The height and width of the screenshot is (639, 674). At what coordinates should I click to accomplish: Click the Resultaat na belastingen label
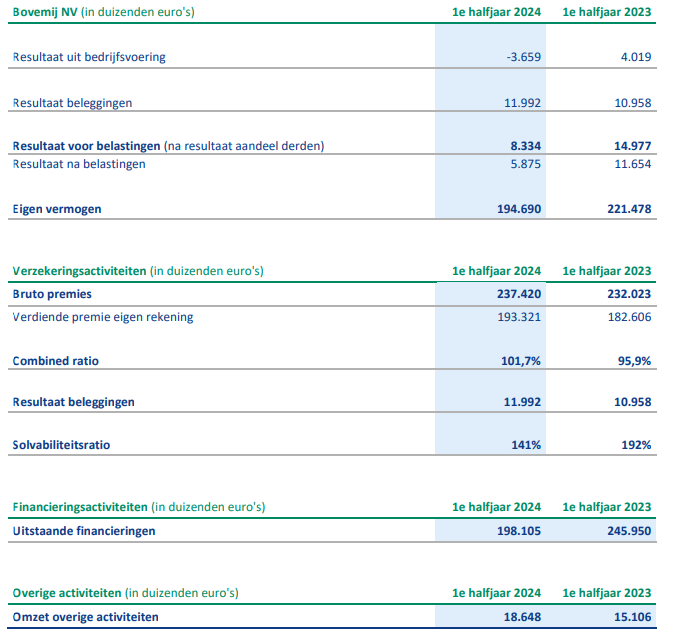[x=79, y=164]
